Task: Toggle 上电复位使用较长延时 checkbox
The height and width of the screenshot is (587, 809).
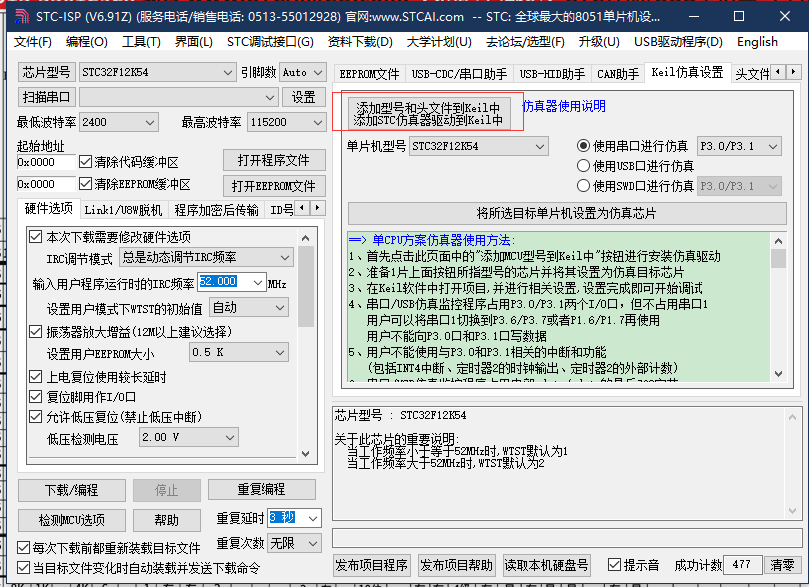Action: (36, 377)
